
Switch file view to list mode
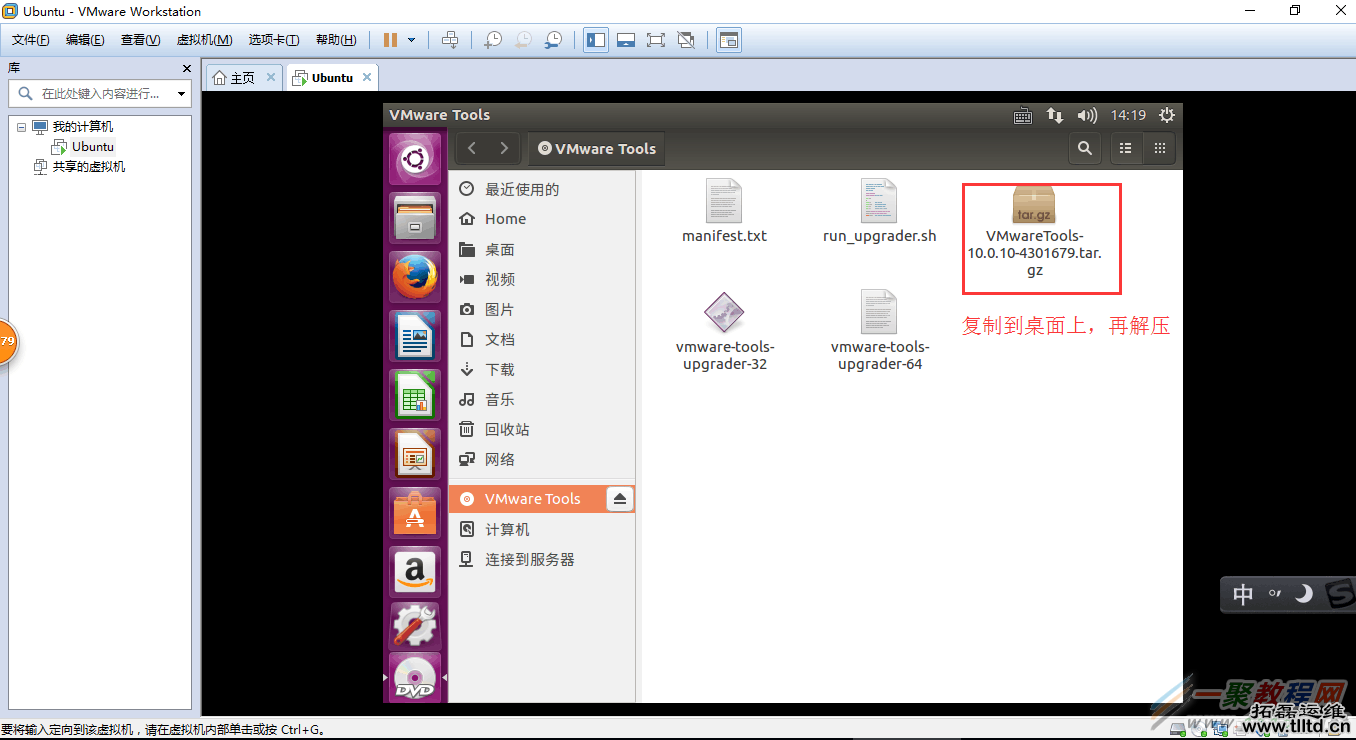(1125, 148)
